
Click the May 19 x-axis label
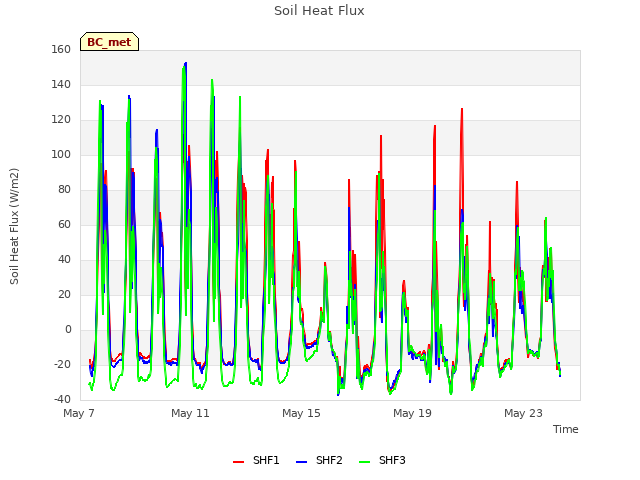[x=412, y=413]
